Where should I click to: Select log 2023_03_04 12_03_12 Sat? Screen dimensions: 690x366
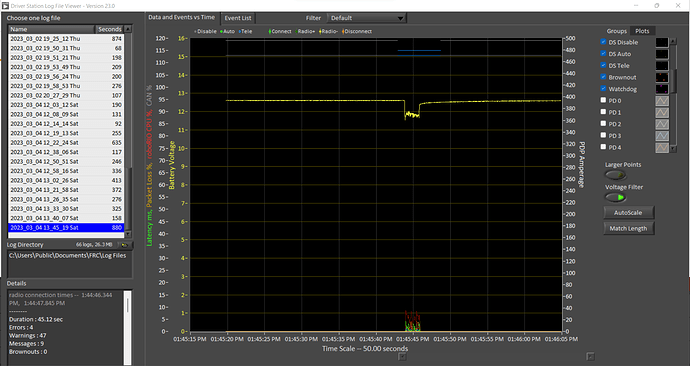[66, 105]
